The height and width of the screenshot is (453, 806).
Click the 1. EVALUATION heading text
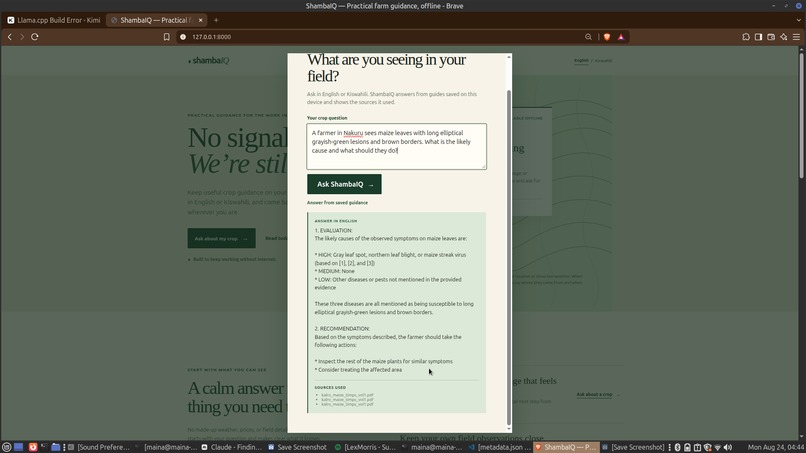pos(334,230)
